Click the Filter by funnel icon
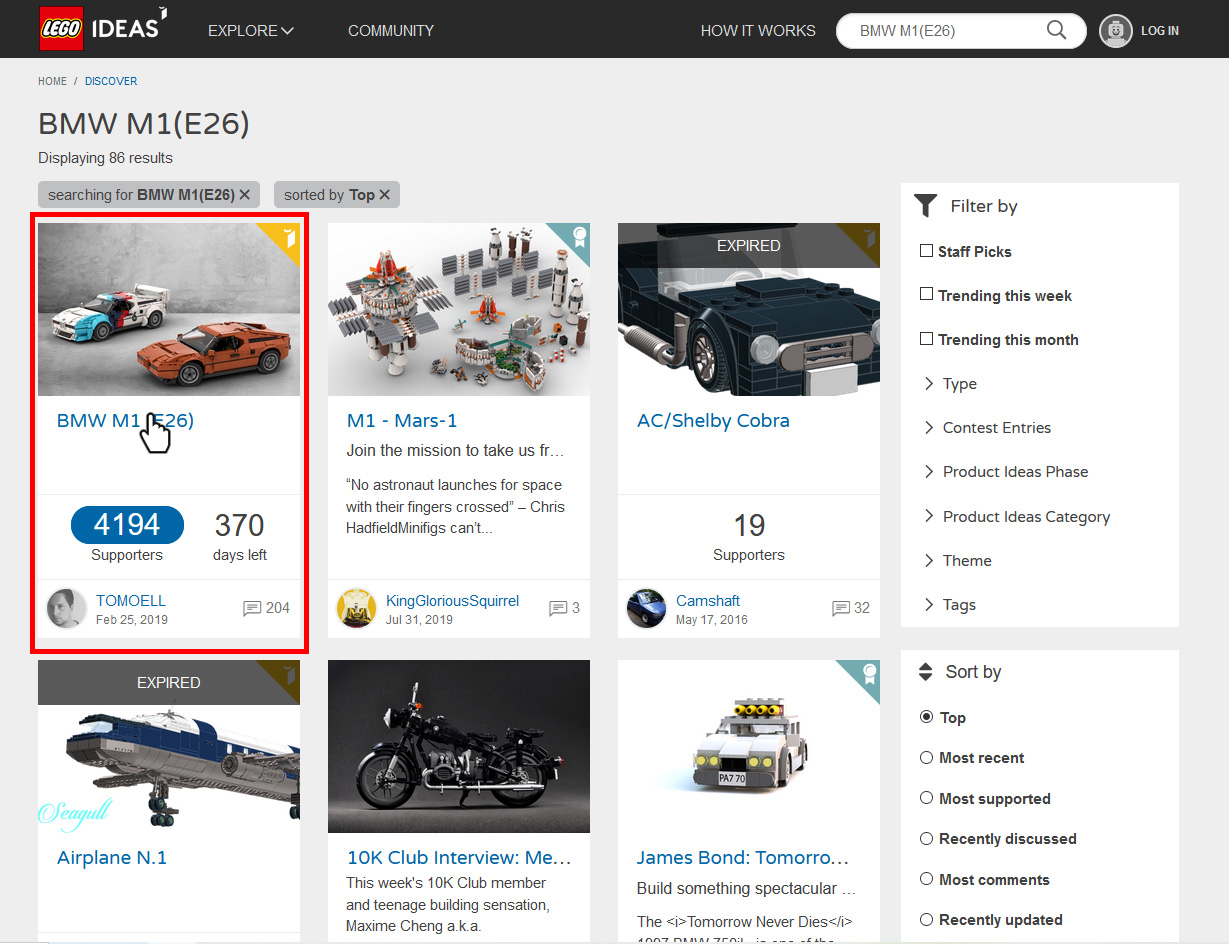Viewport: 1229px width, 944px height. tap(926, 206)
